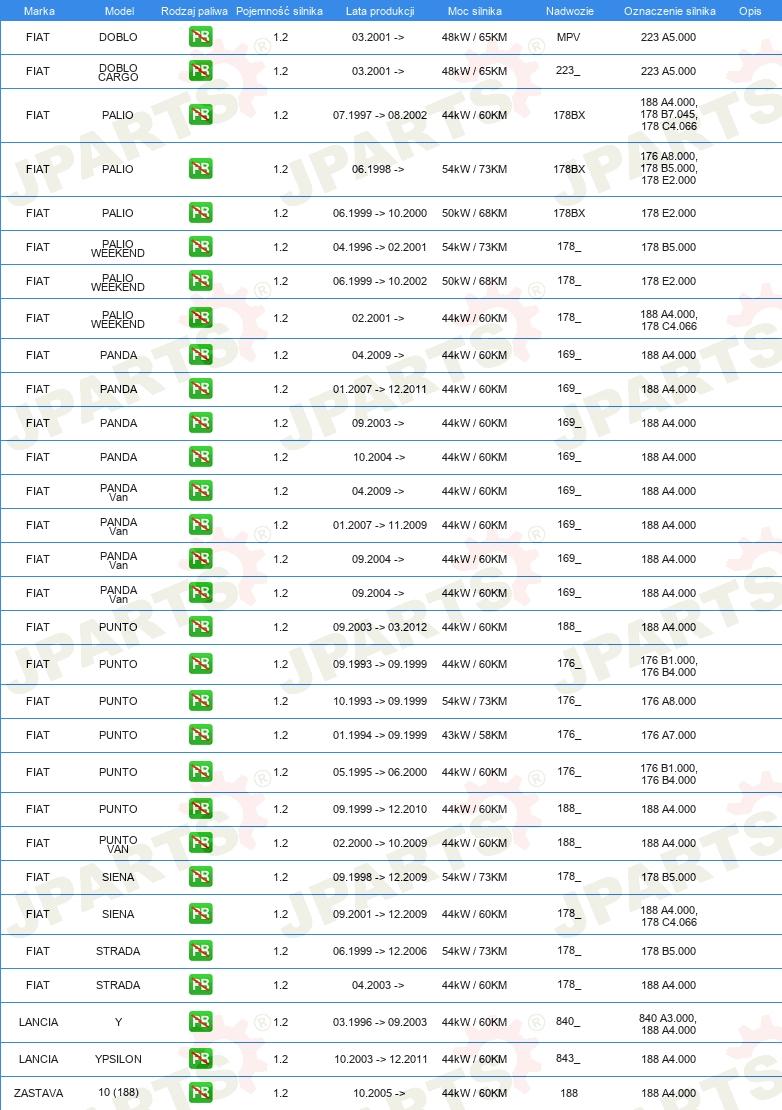The width and height of the screenshot is (782, 1110).
Task: Select the 176 A8.000 engine code cell
Action: tap(669, 701)
